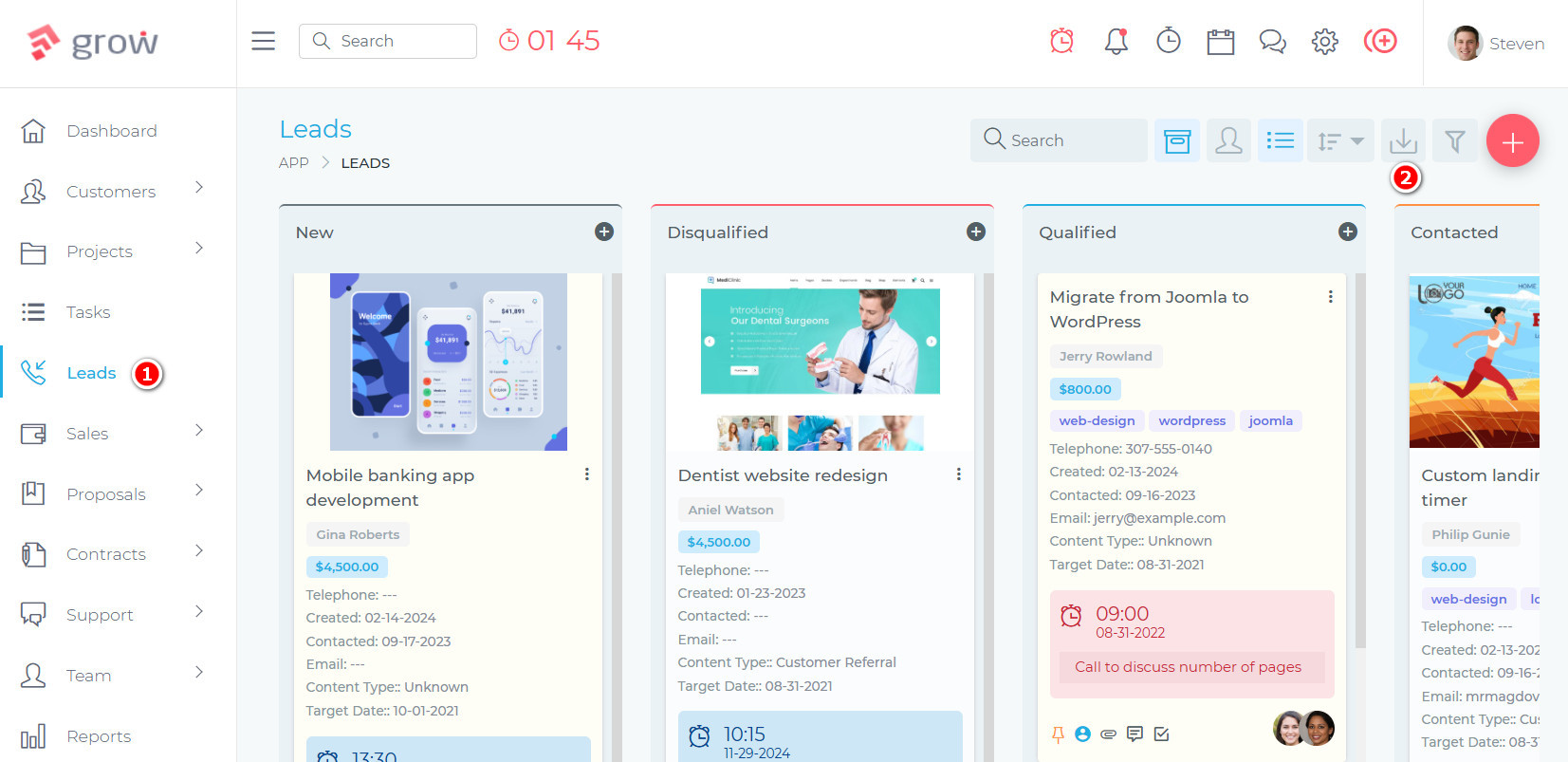Click the wordpress tag on Joomla card
The width and height of the screenshot is (1568, 762).
(x=1192, y=420)
